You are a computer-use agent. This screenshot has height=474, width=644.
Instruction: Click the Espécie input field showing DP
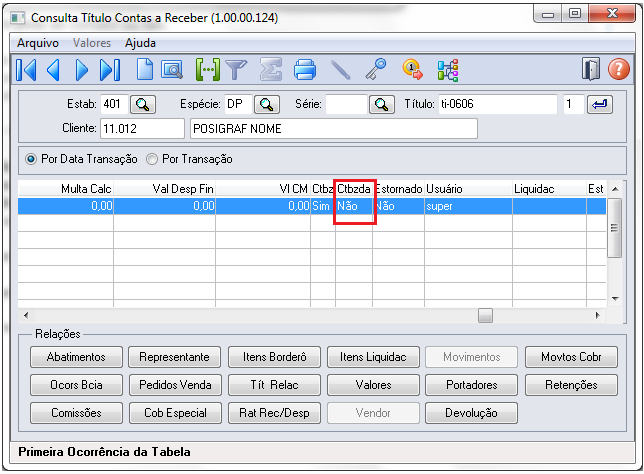pyautogui.click(x=238, y=104)
